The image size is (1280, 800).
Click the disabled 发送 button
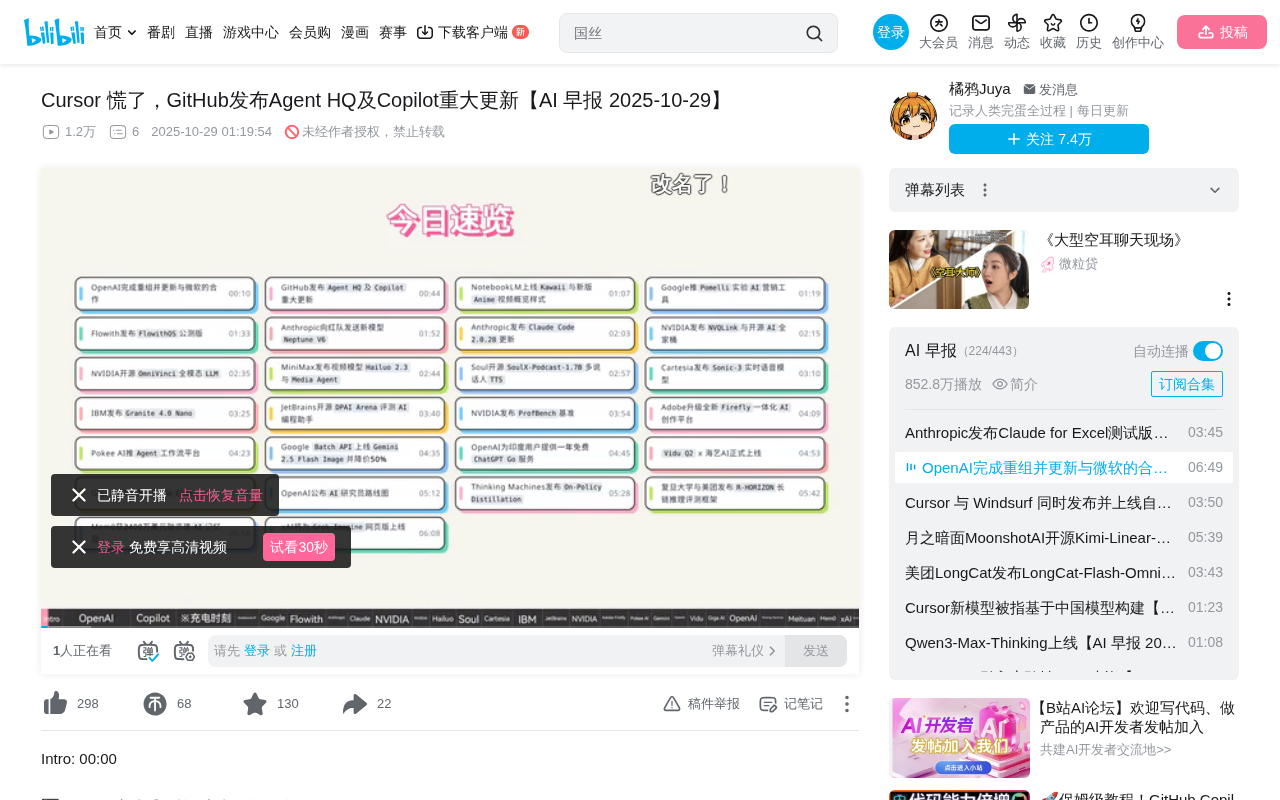coord(816,651)
